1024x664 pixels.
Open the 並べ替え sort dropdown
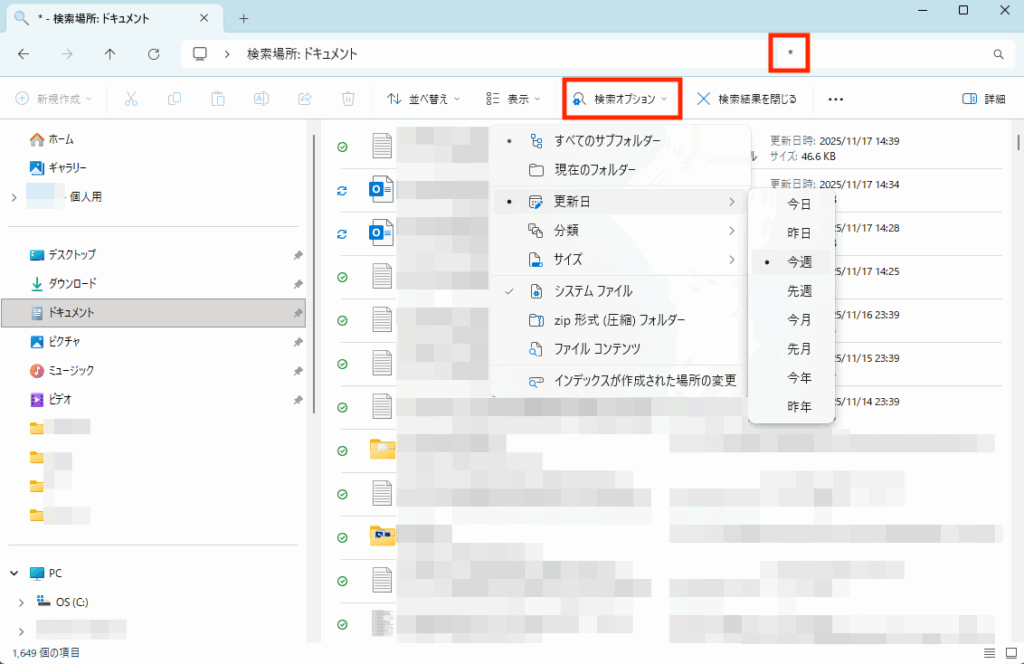[424, 99]
